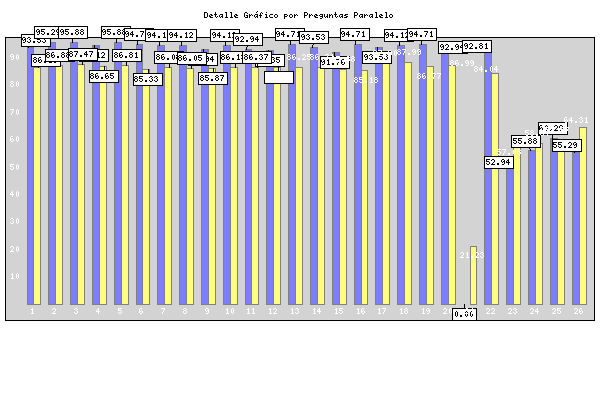Click x-axis label 13
Screen dimensions: 600x400
click(x=295, y=311)
